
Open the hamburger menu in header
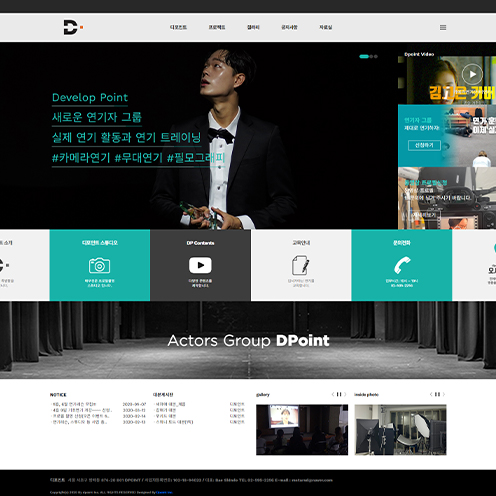click(x=443, y=27)
